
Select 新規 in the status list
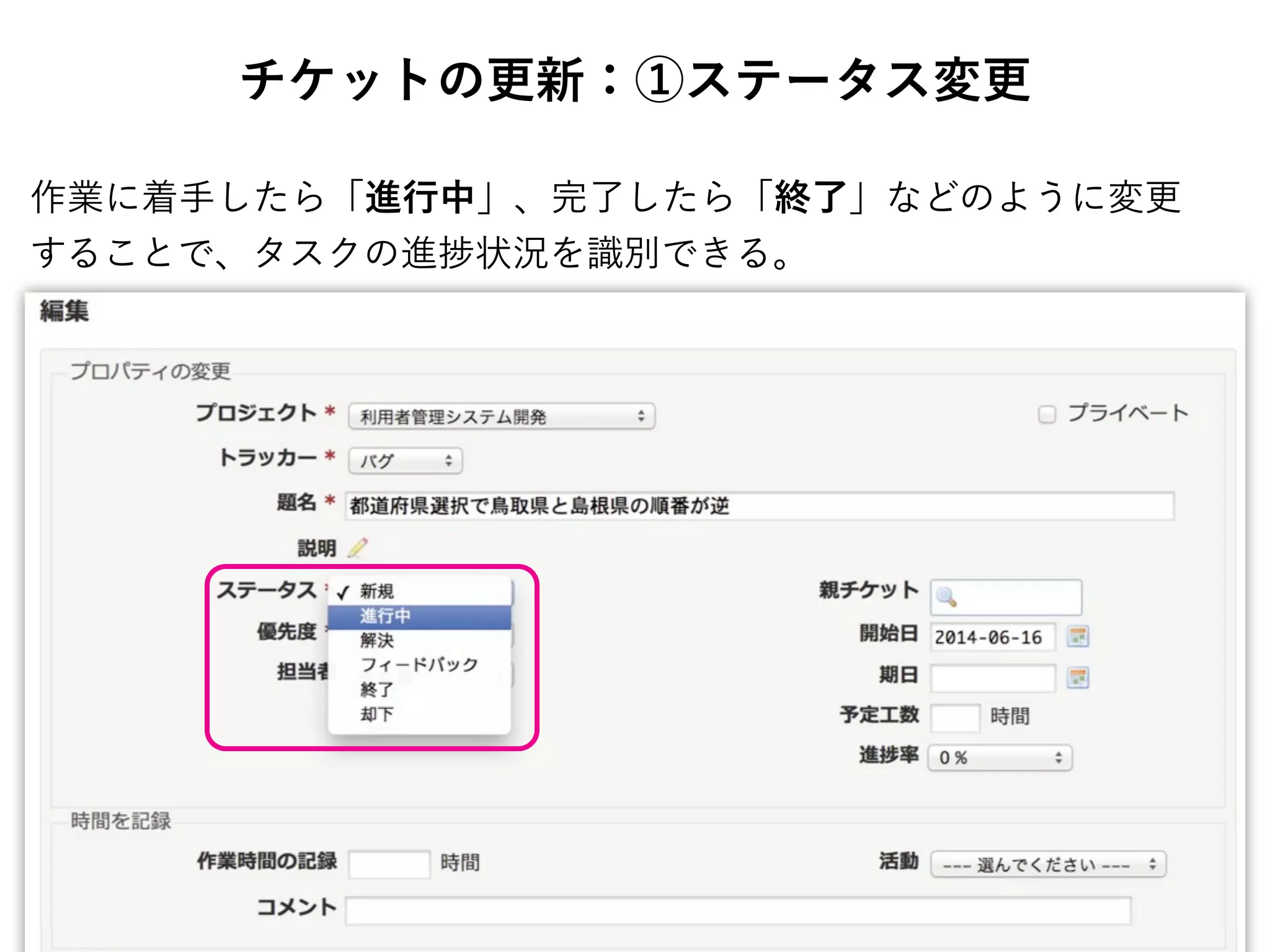point(419,591)
